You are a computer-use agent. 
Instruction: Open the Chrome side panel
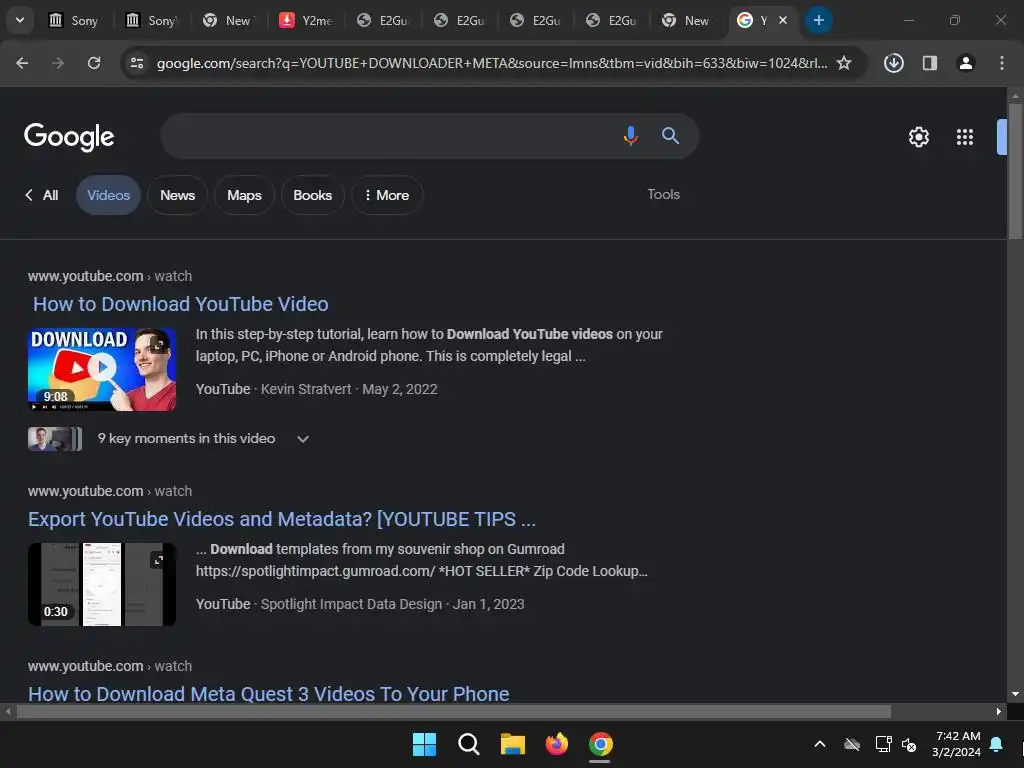[x=929, y=63]
